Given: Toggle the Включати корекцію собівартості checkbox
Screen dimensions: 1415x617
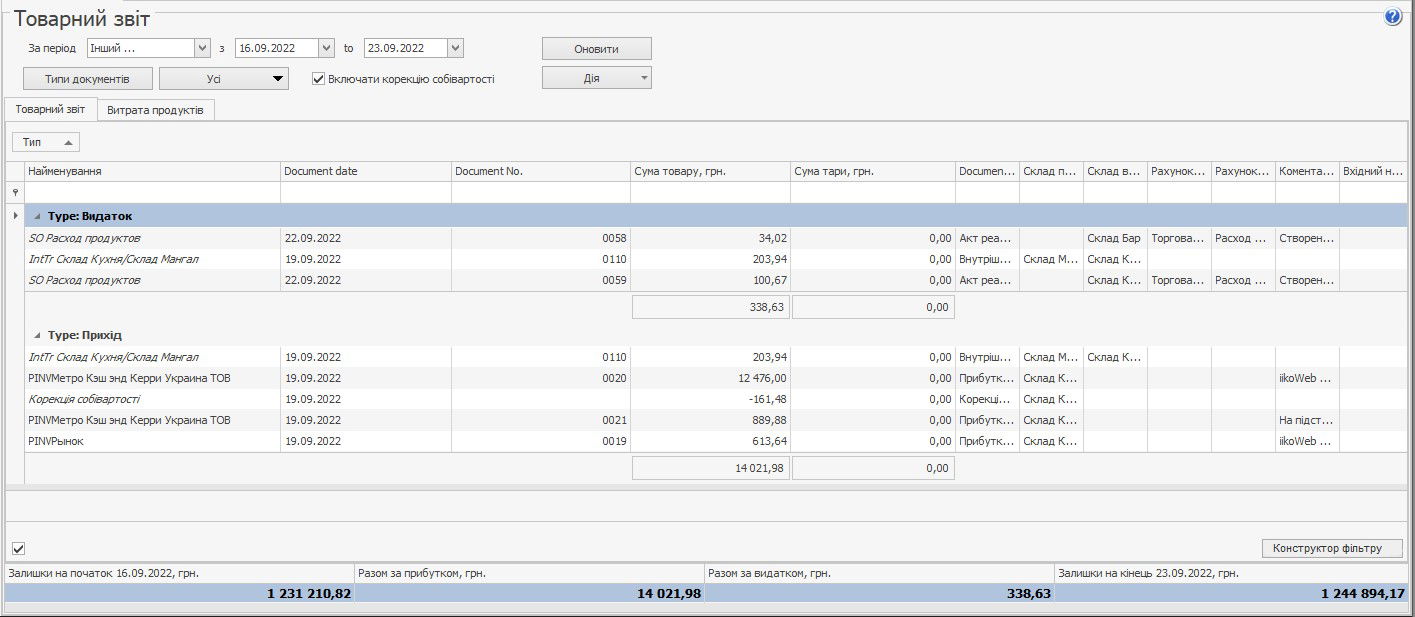Looking at the screenshot, I should point(319,79).
